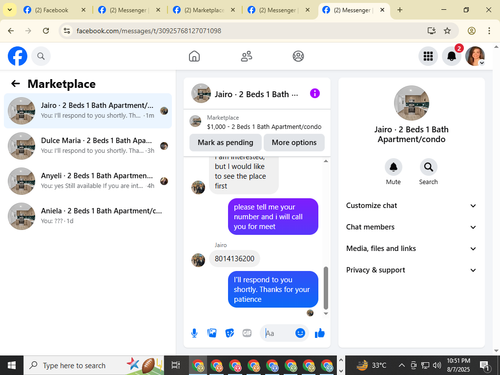Send a thumbs-up like
Image resolution: width=500 pixels, height=375 pixels.
click(320, 333)
